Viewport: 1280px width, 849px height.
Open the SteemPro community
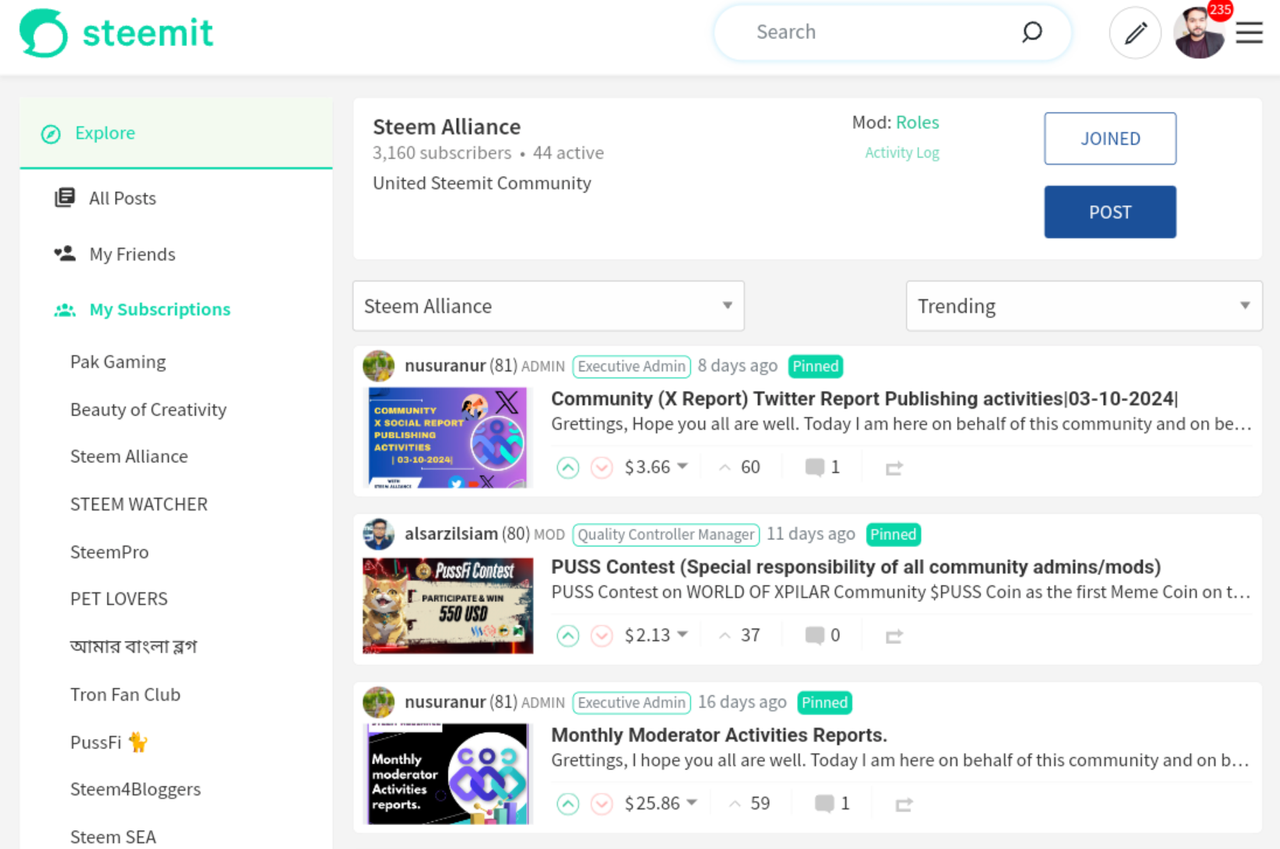click(109, 552)
